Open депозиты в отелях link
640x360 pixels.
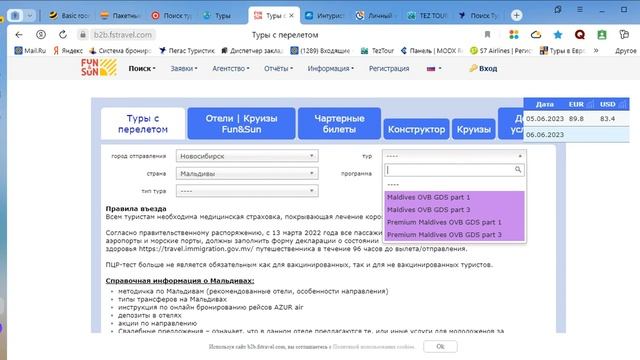[150, 315]
